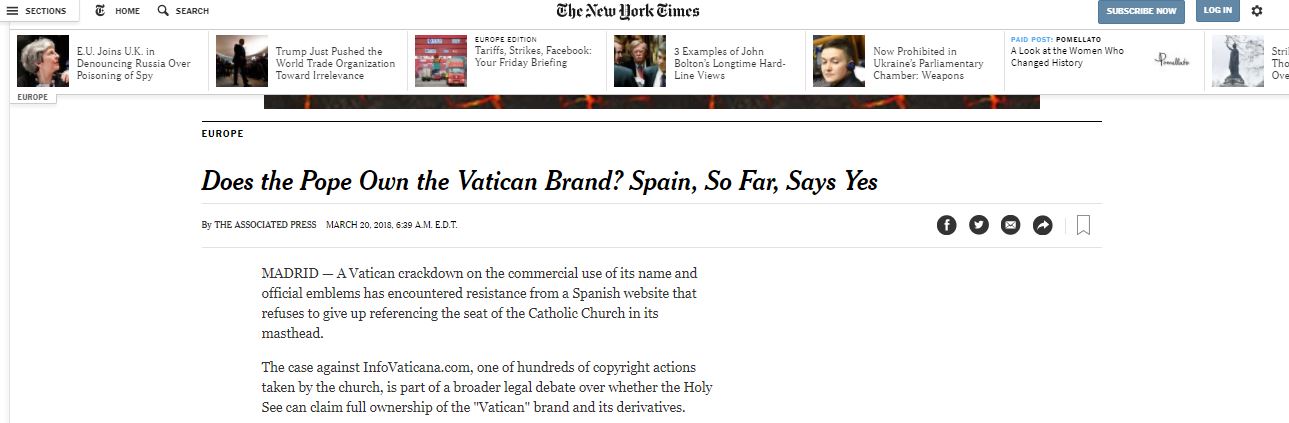
Task: Click the share arrow icon
Action: [x=1042, y=225]
